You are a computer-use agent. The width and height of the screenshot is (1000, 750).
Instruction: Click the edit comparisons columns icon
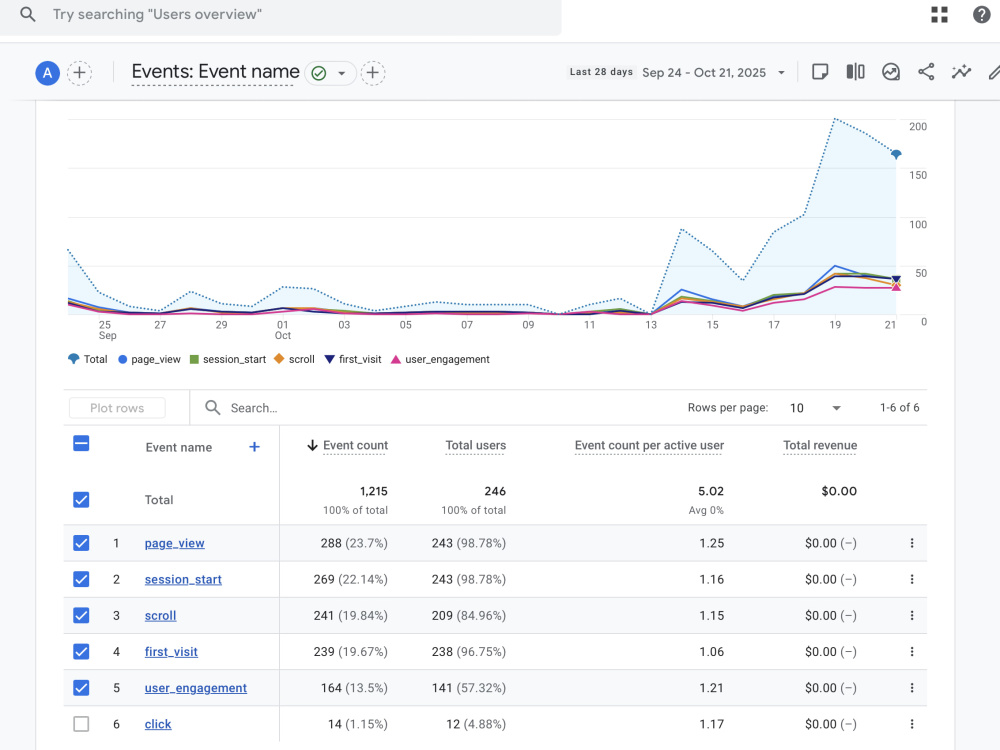[x=855, y=72]
